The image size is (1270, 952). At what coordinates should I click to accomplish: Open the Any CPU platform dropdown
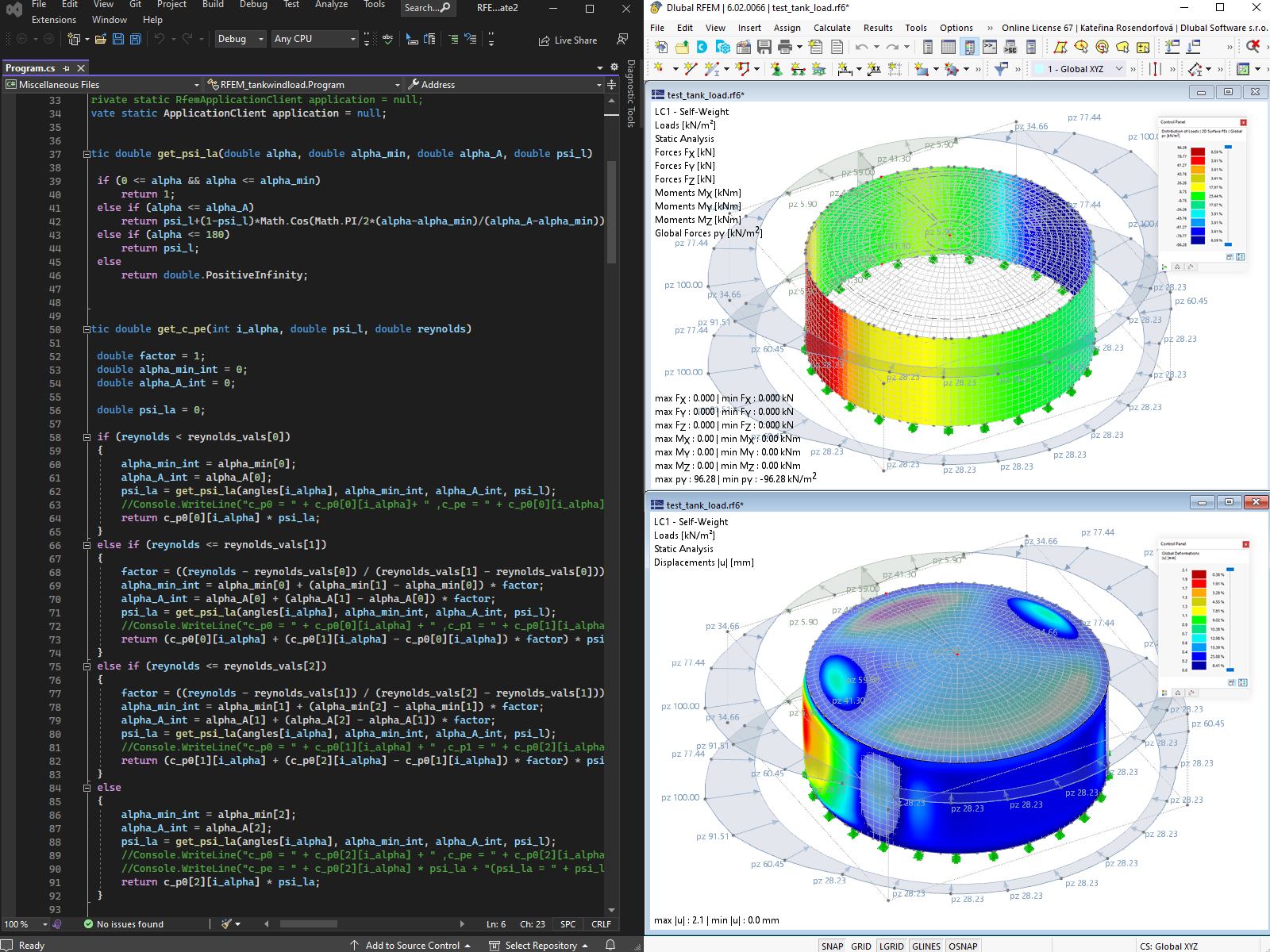[x=314, y=38]
